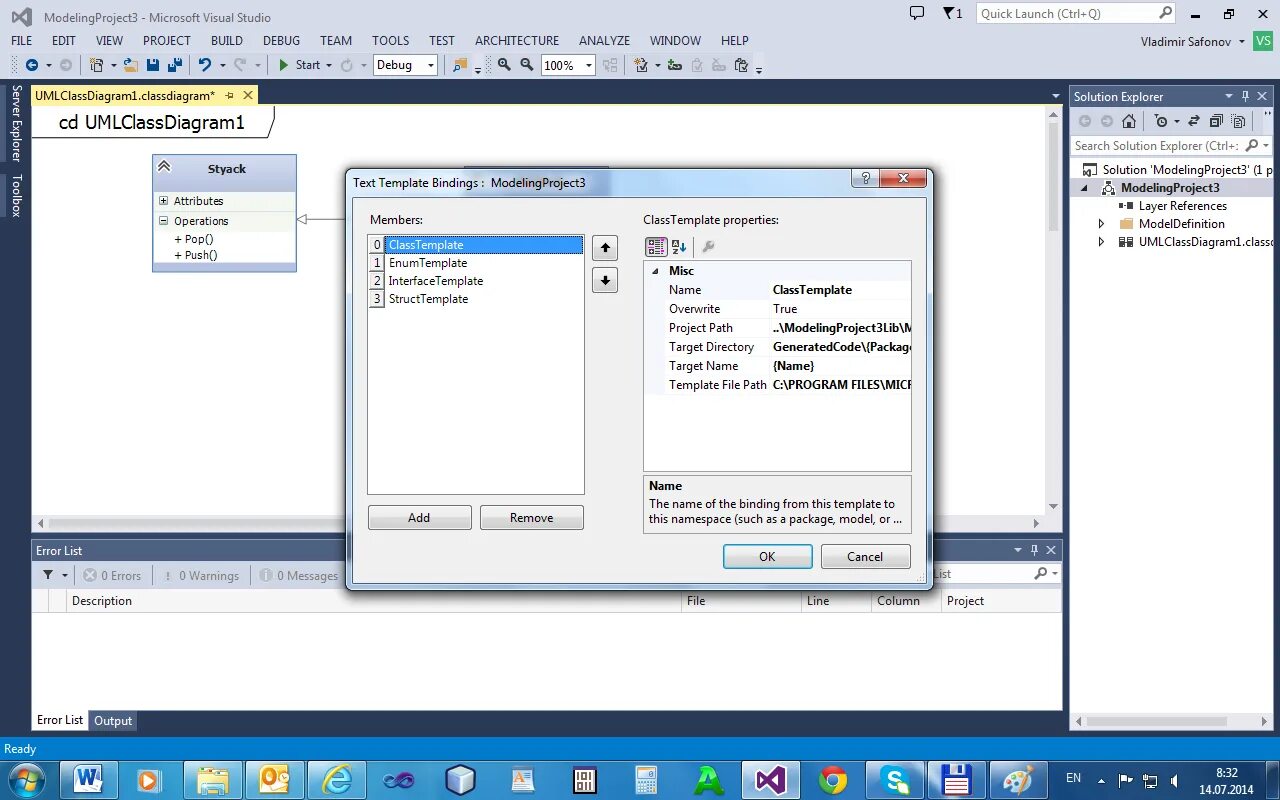
Task: Open the TEAM menu
Action: point(336,40)
